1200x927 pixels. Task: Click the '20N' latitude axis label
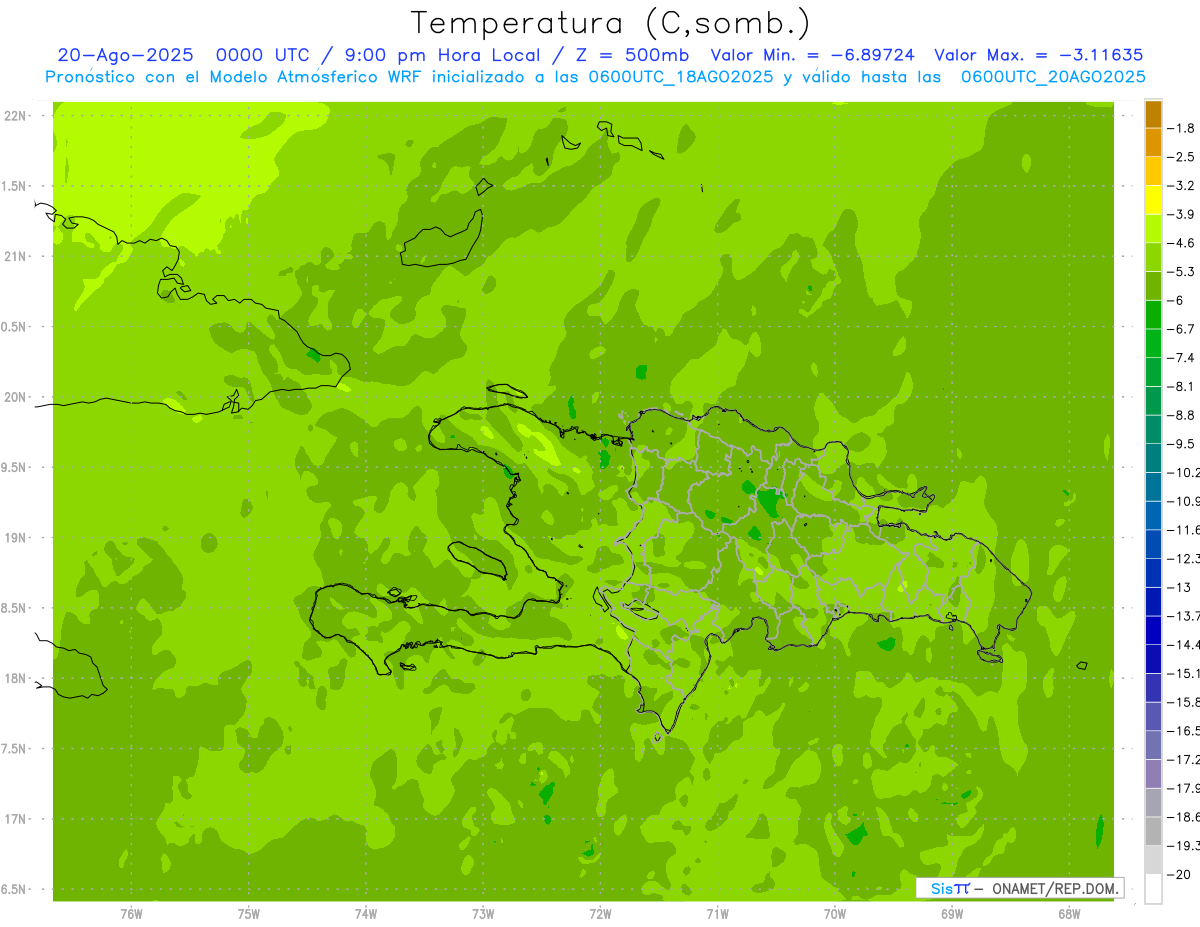point(15,397)
